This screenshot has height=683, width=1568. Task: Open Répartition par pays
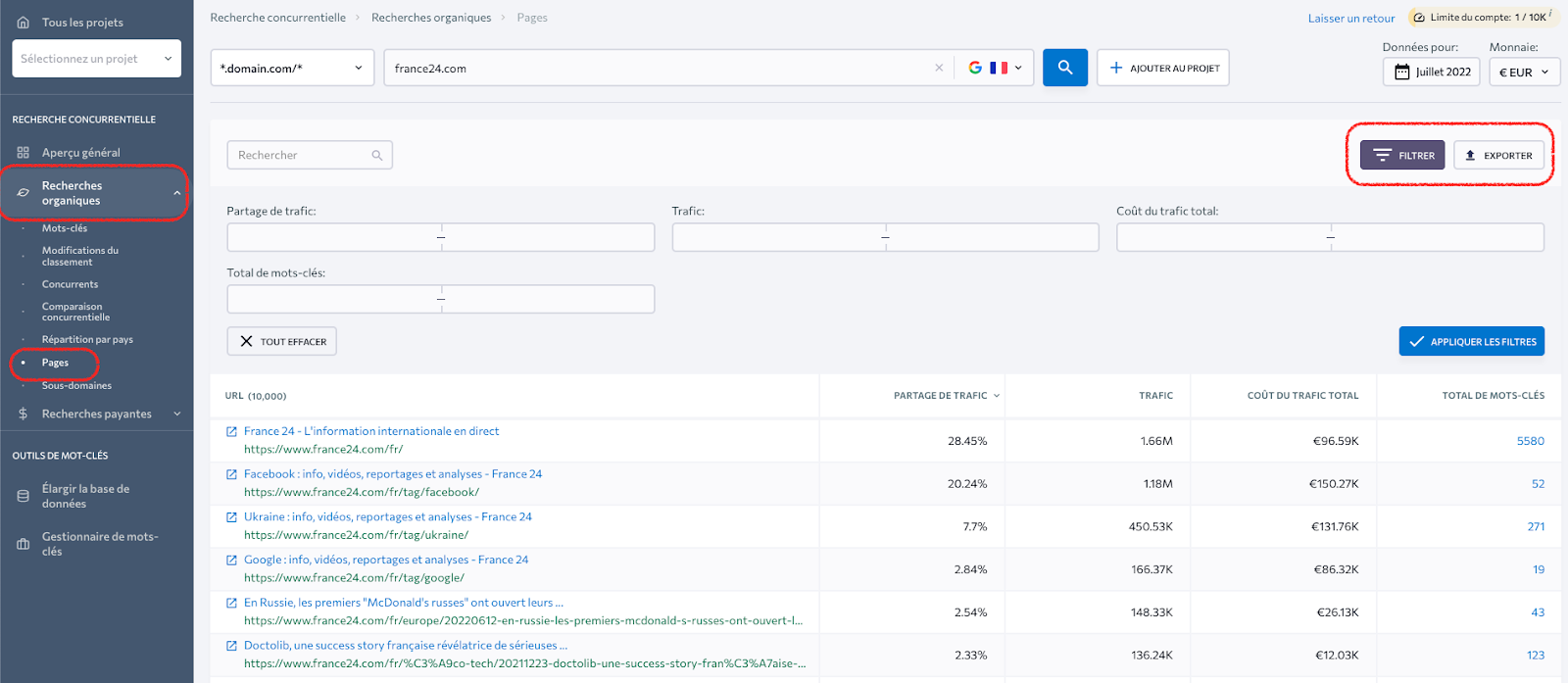point(87,339)
